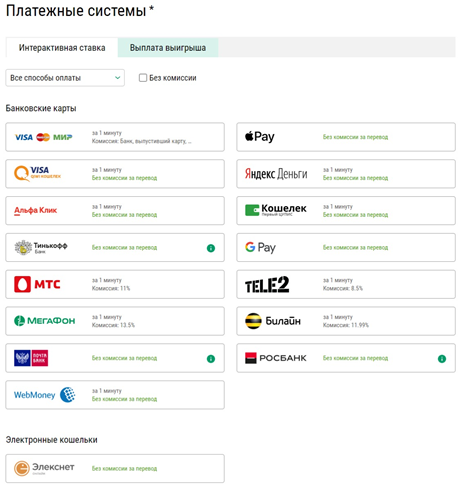465x490 pixels.
Task: Open info icon in Росбанк row
Action: coord(442,359)
